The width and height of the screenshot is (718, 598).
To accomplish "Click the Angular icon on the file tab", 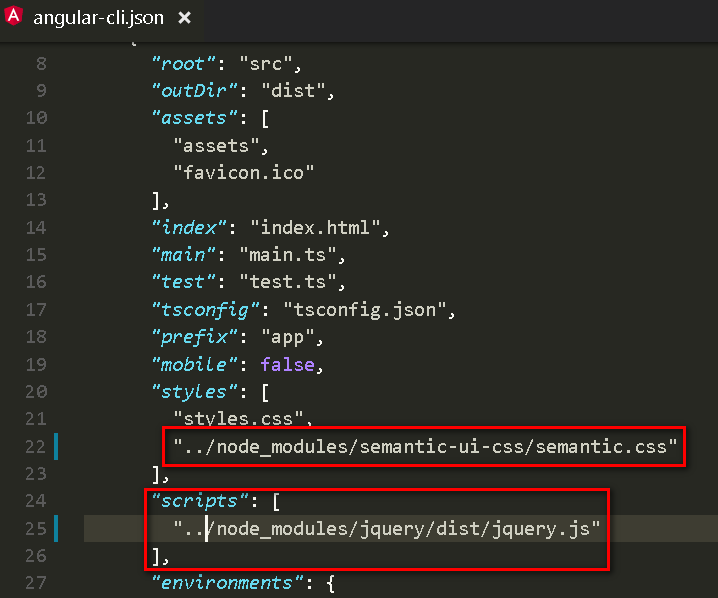I will (x=14, y=16).
